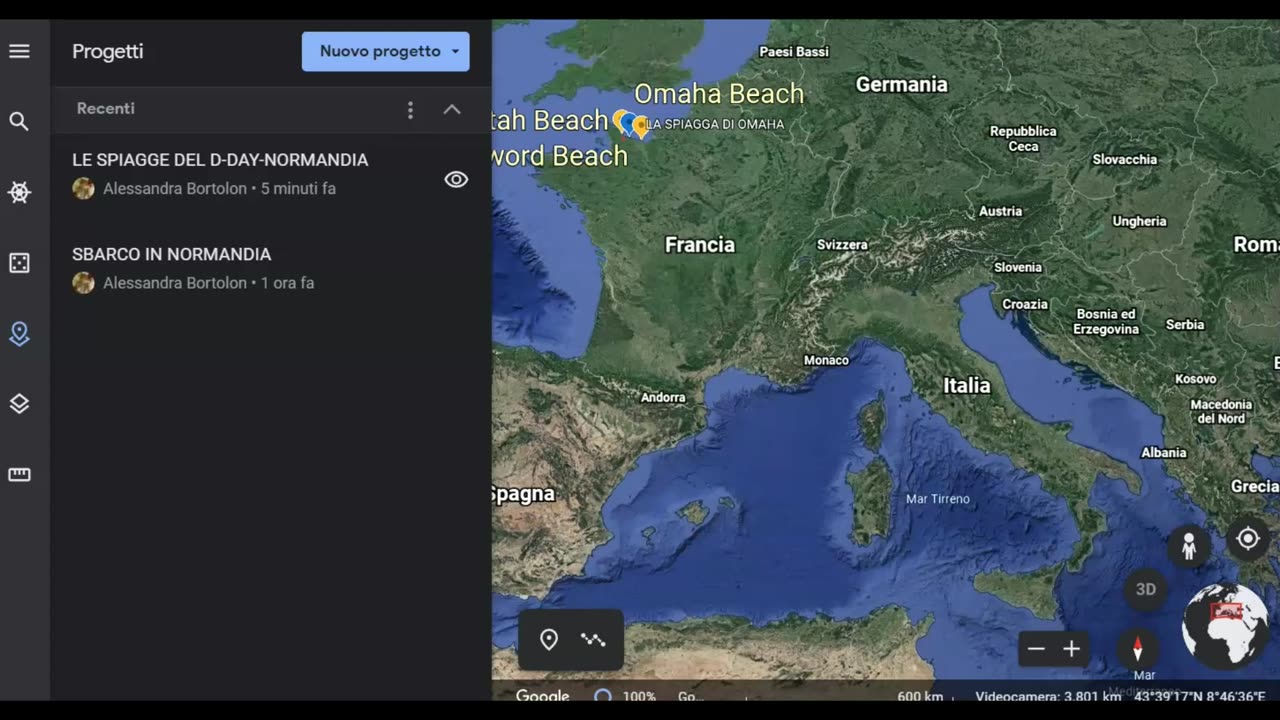Zoom in with plus button
The height and width of the screenshot is (720, 1280).
coord(1072,649)
